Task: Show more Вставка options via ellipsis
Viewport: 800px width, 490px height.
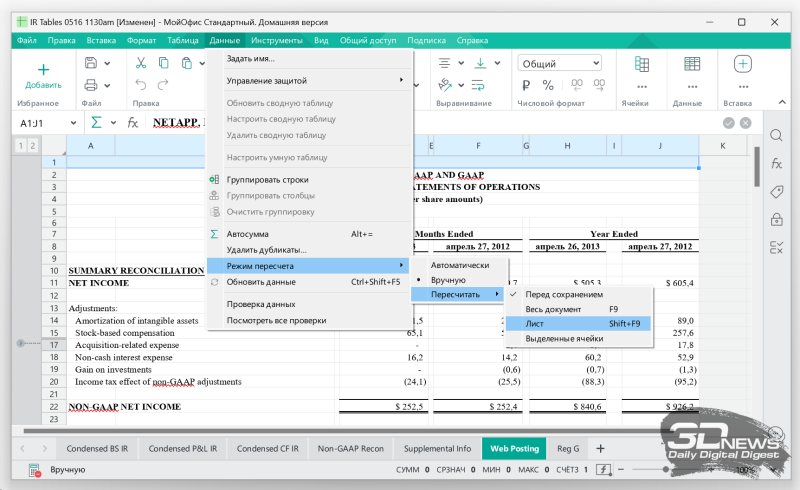Action: (x=743, y=87)
